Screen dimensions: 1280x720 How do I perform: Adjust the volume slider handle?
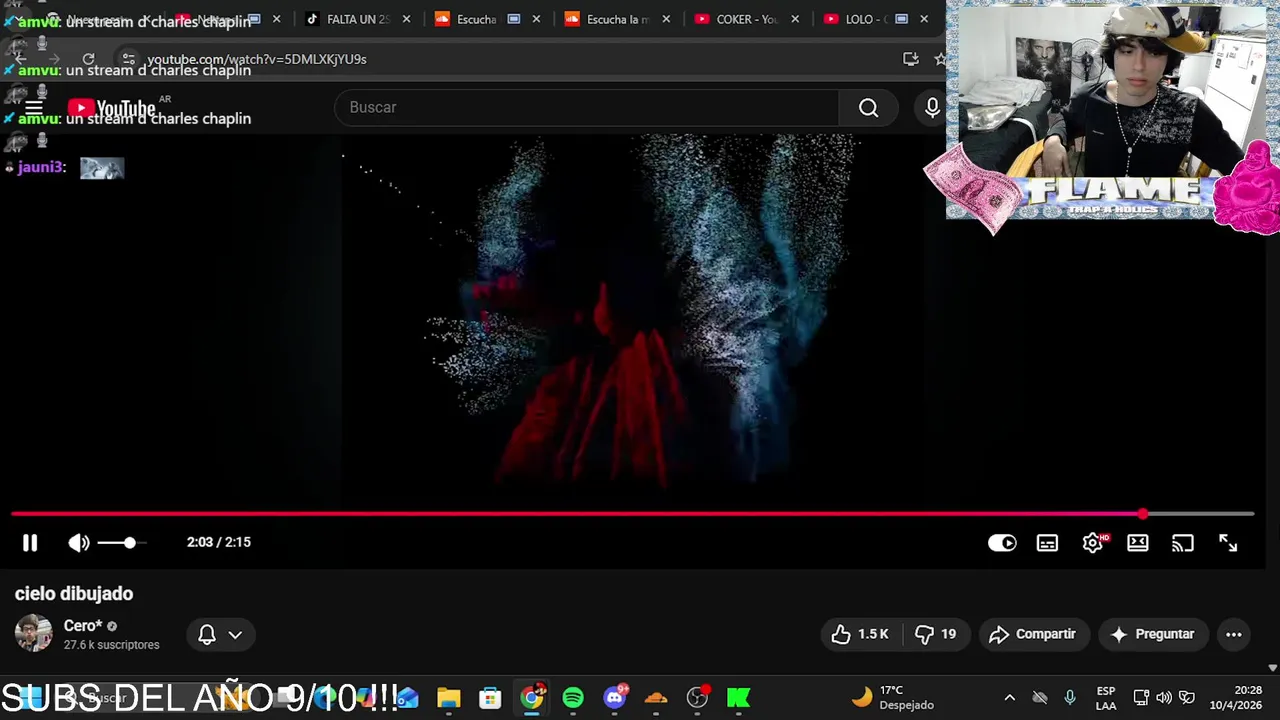pyautogui.click(x=129, y=542)
